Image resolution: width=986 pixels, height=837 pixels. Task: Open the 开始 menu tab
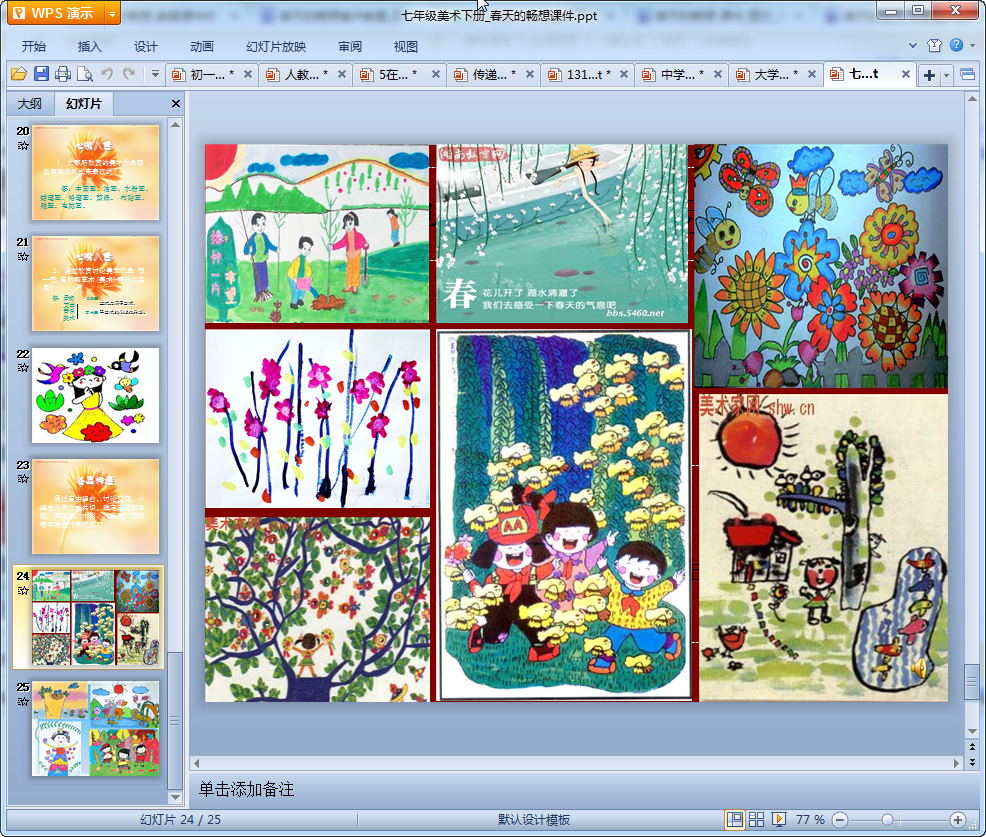point(34,47)
